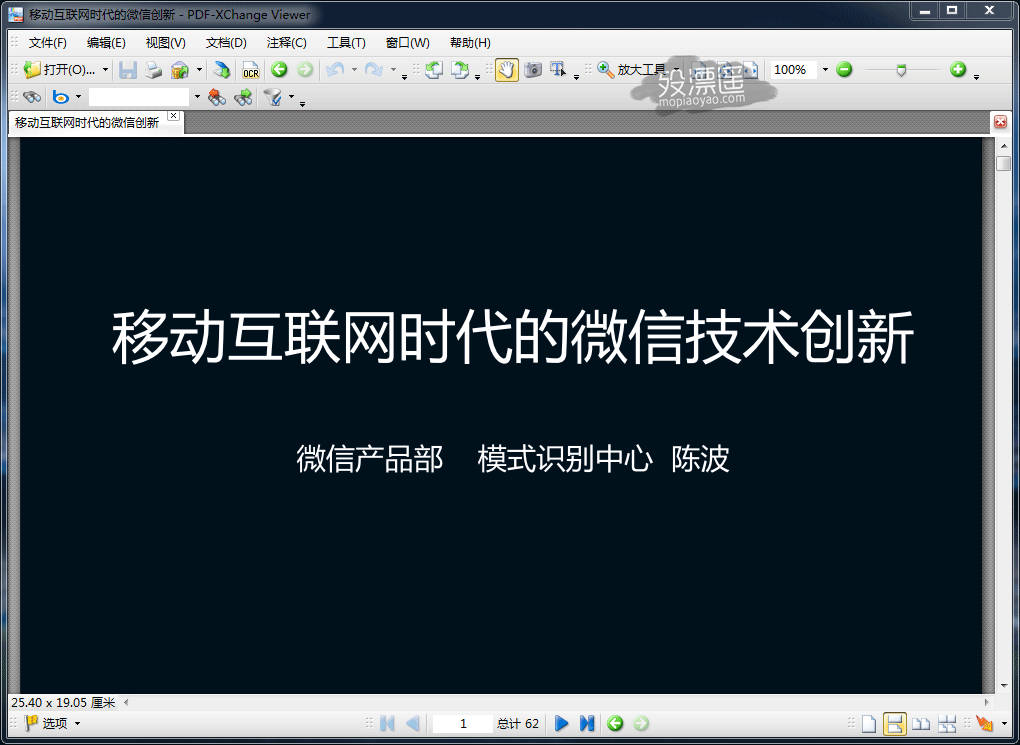Expand the scan icon dropdown arrow
Viewport: 1020px width, 745px height.
tap(199, 70)
